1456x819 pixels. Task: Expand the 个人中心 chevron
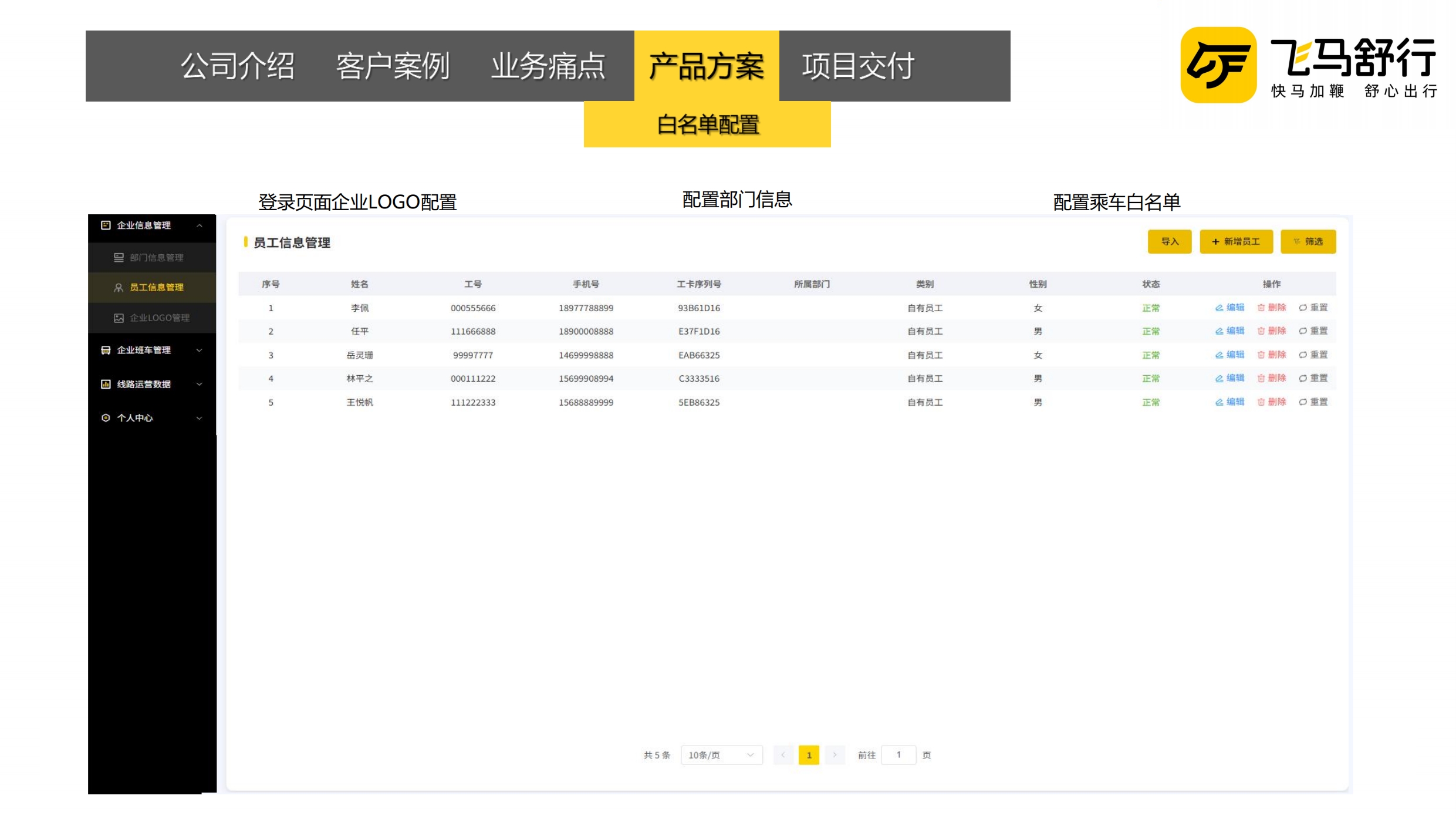(x=200, y=418)
